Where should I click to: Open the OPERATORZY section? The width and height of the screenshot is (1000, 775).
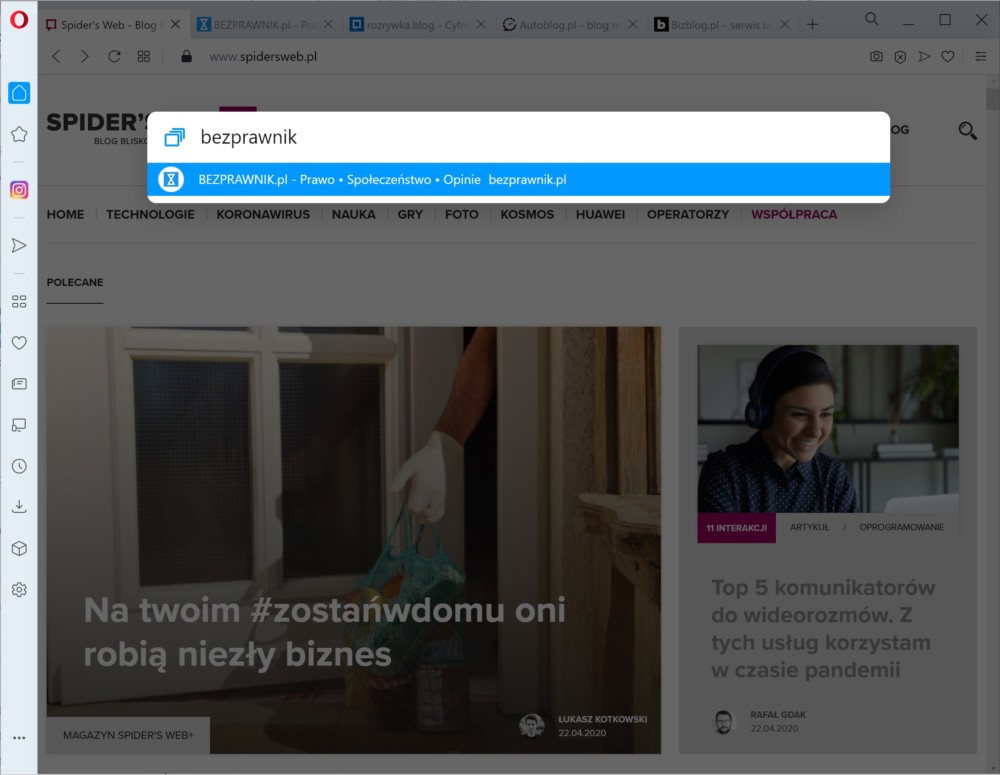pyautogui.click(x=688, y=215)
